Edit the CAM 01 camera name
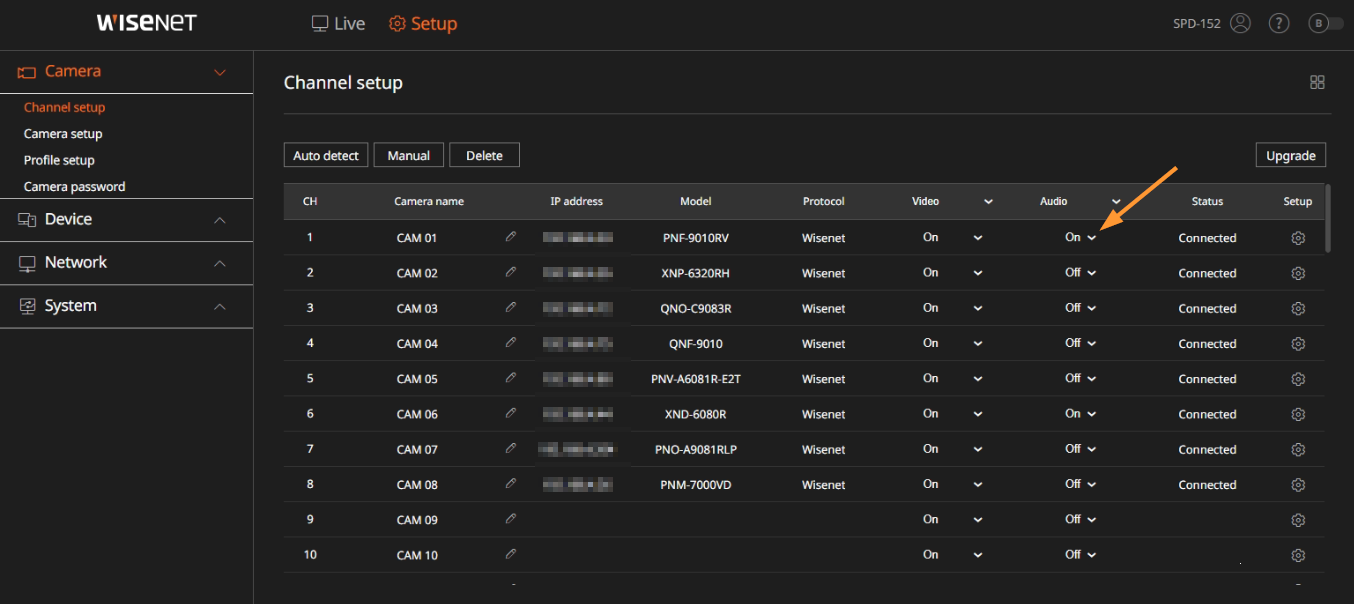The width and height of the screenshot is (1354, 604). pyautogui.click(x=511, y=237)
